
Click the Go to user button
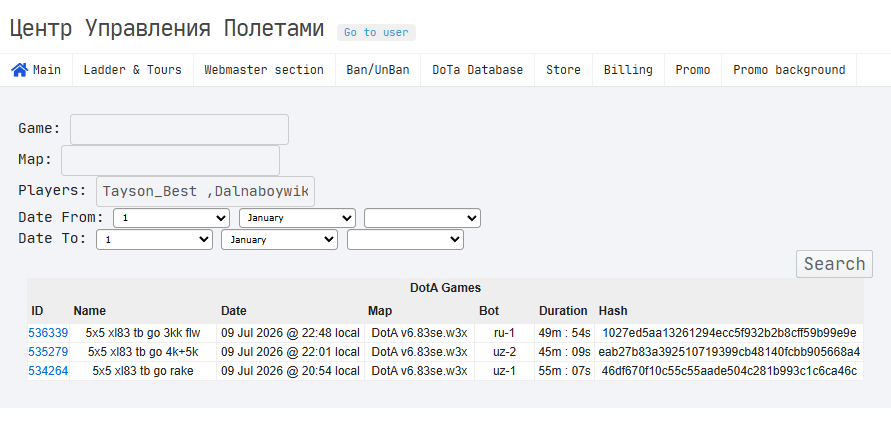pyautogui.click(x=376, y=32)
